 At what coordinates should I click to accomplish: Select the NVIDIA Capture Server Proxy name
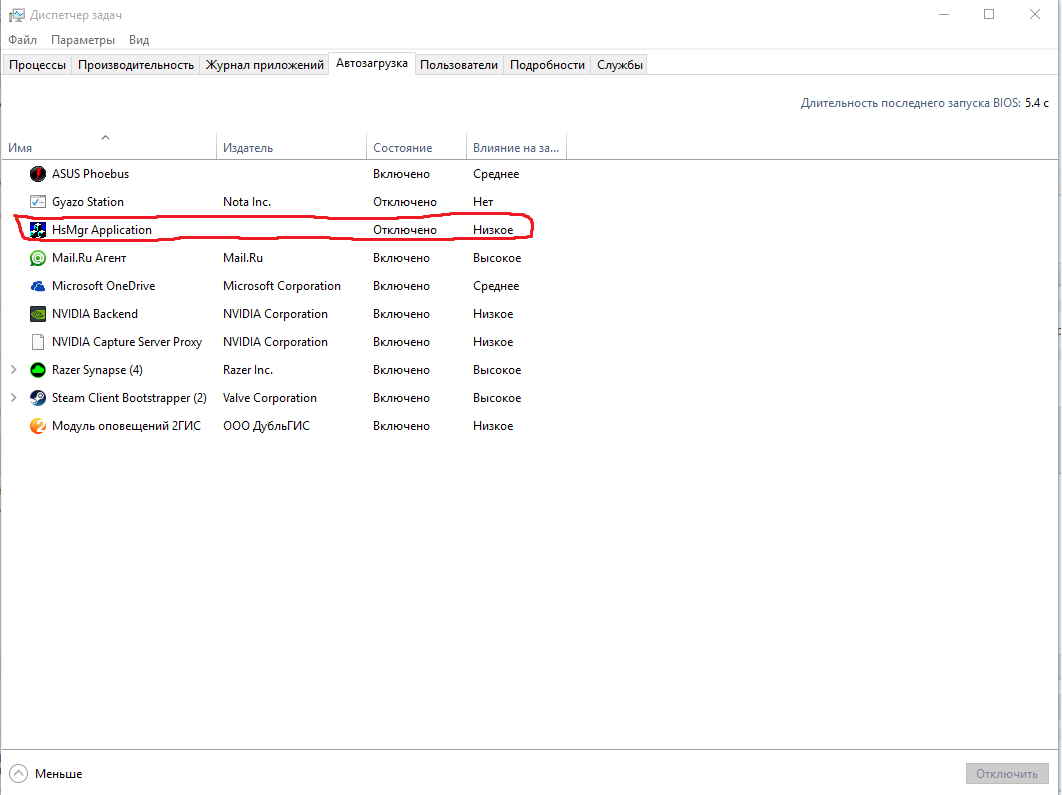(127, 342)
